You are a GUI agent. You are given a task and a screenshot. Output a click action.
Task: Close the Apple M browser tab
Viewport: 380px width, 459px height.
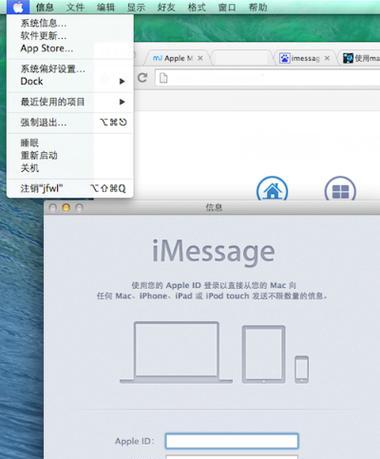coord(200,58)
